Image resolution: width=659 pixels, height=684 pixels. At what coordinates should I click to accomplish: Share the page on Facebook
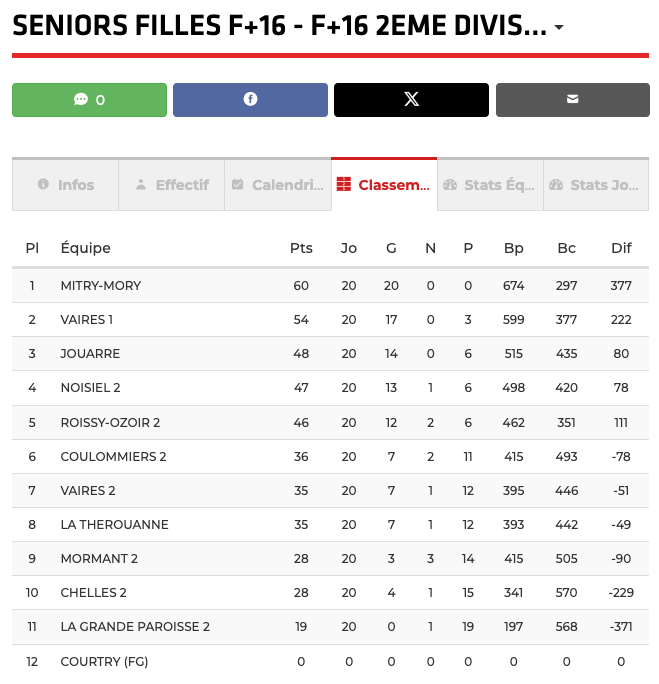coord(250,100)
